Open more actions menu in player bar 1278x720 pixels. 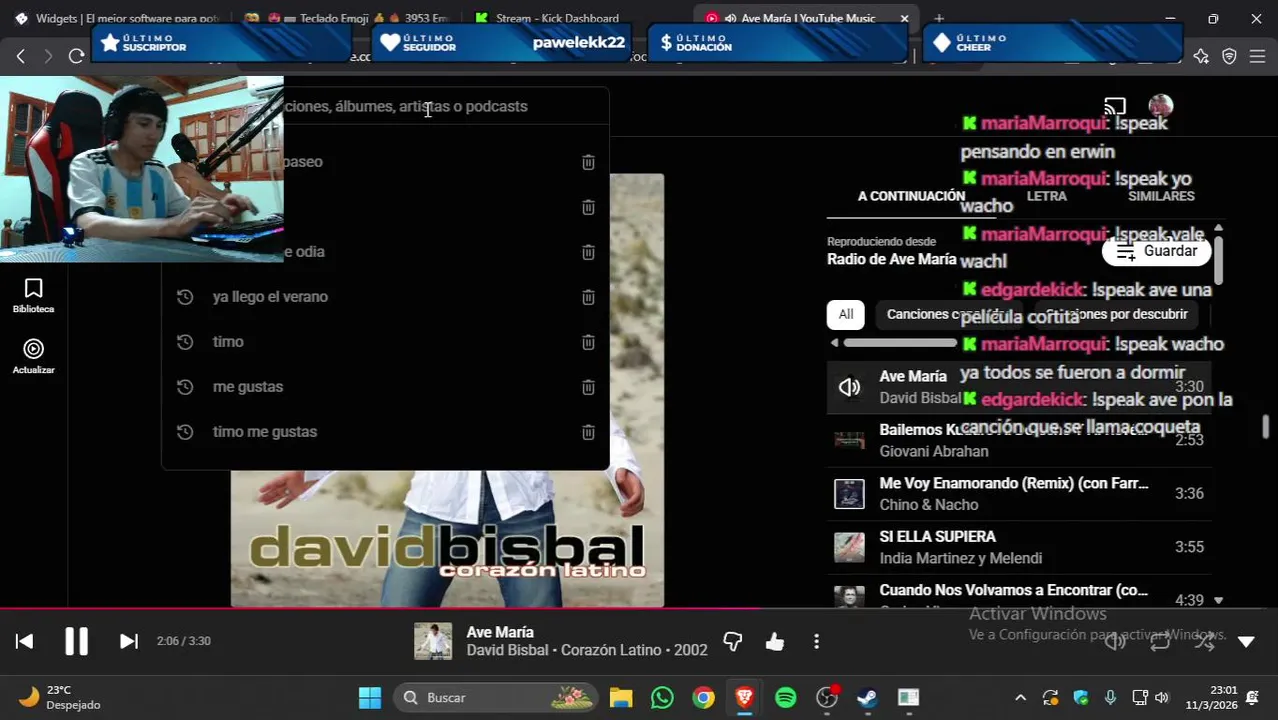(816, 642)
